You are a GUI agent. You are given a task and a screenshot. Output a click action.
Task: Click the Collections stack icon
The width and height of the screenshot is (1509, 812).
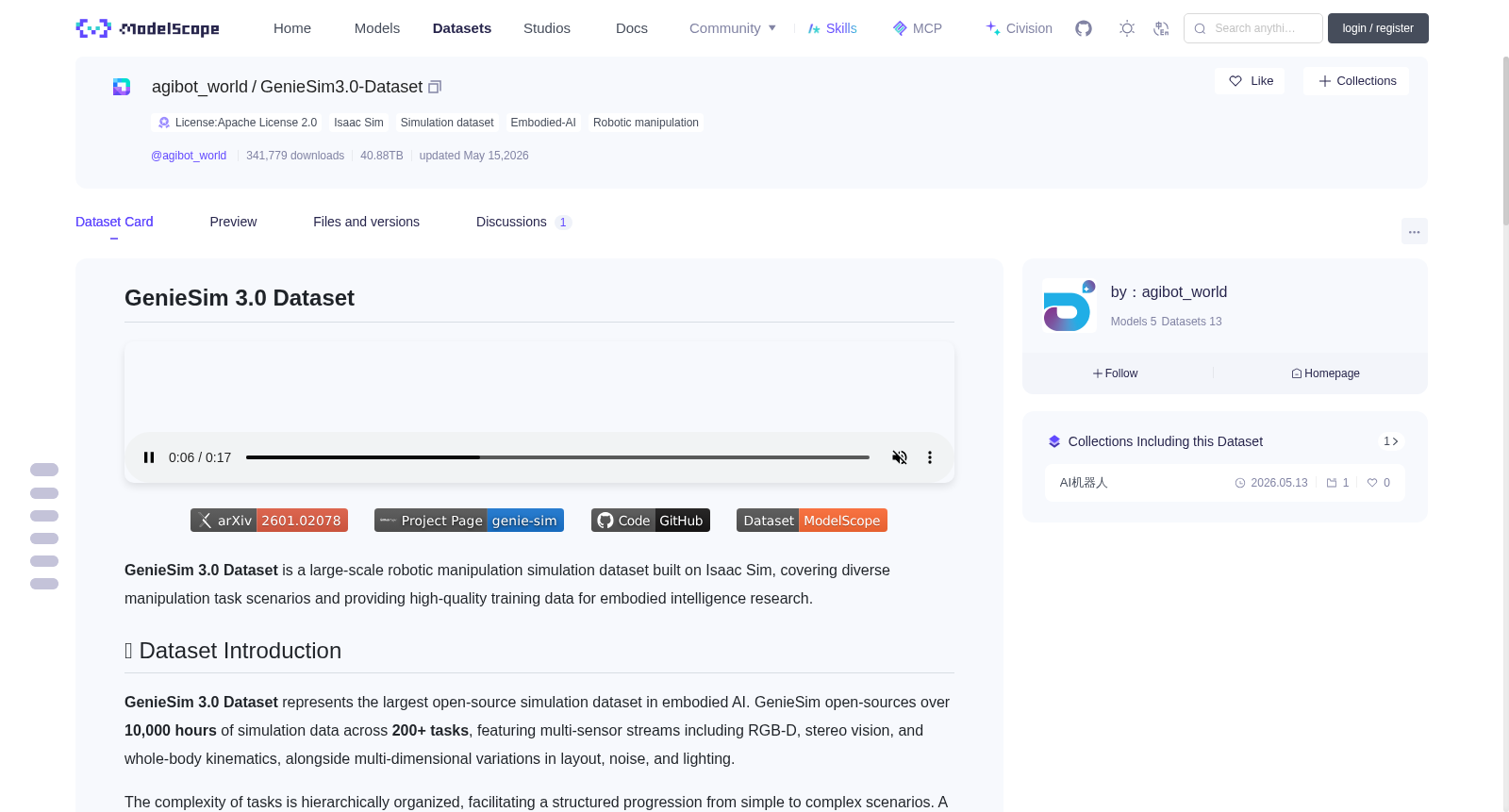1054,441
